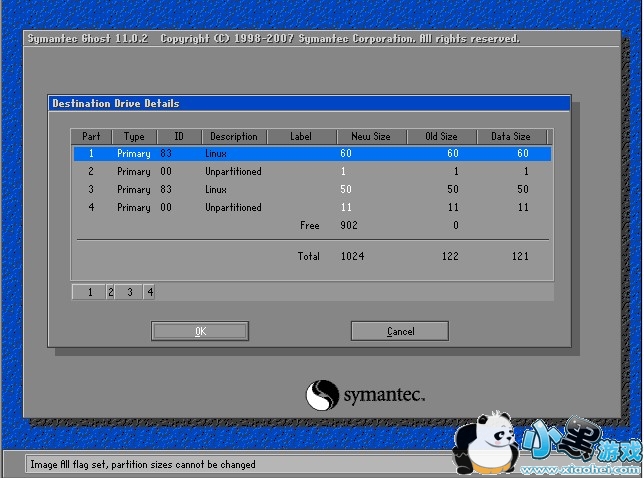Click the Description column header

coord(233,137)
